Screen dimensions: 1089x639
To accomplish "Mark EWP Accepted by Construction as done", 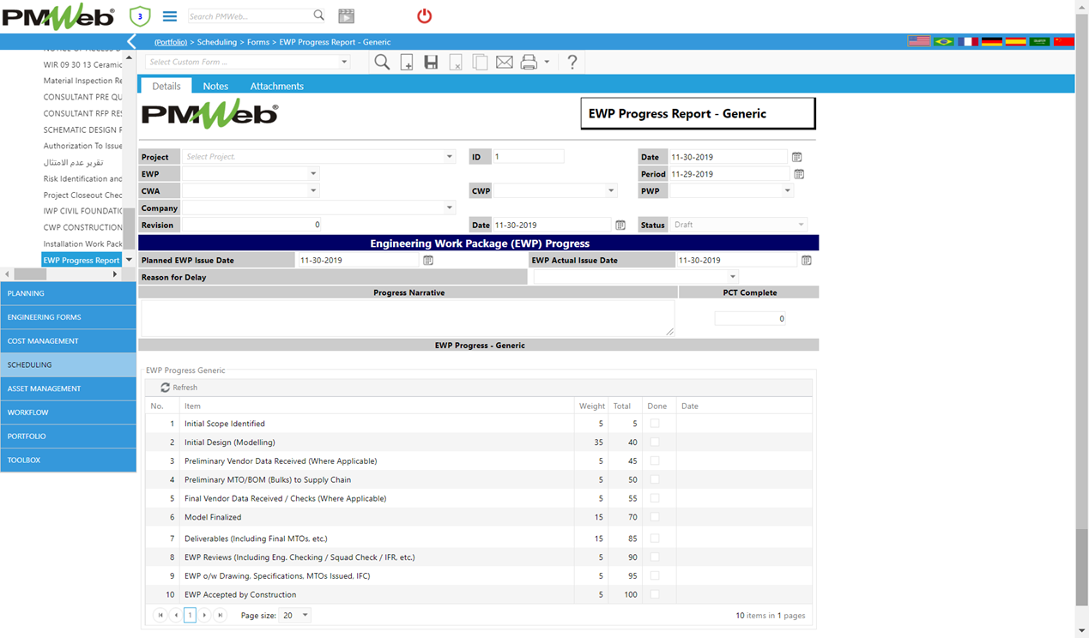I will point(655,594).
